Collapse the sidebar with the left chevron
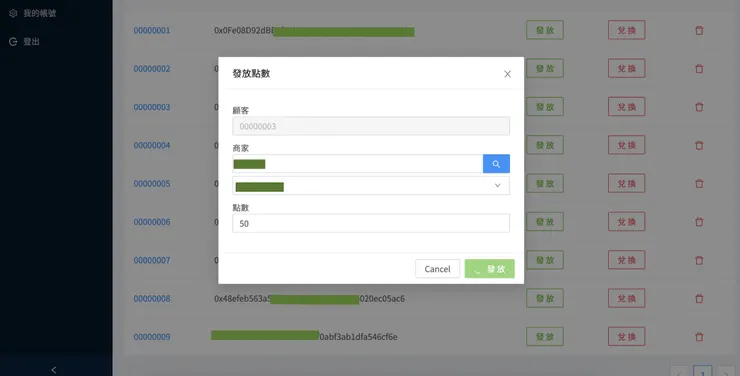Image resolution: width=740 pixels, height=376 pixels. point(53,370)
